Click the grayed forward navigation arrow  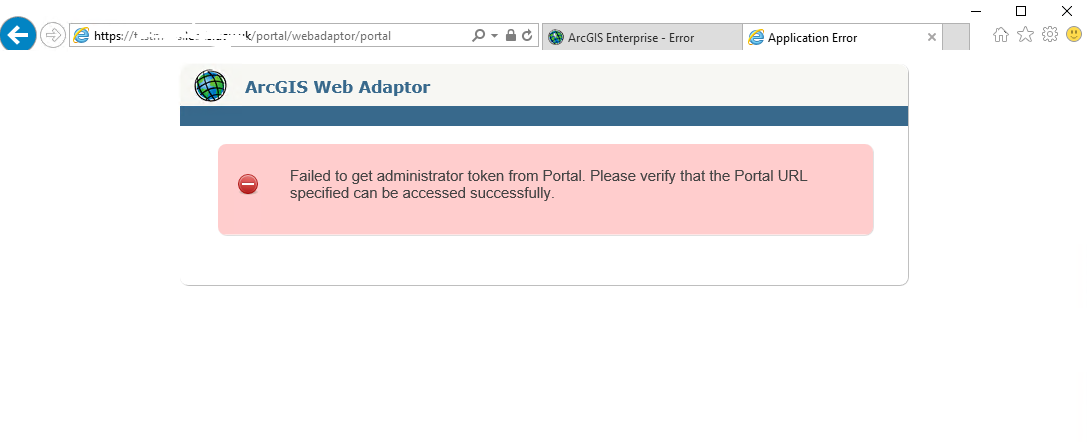tap(53, 35)
